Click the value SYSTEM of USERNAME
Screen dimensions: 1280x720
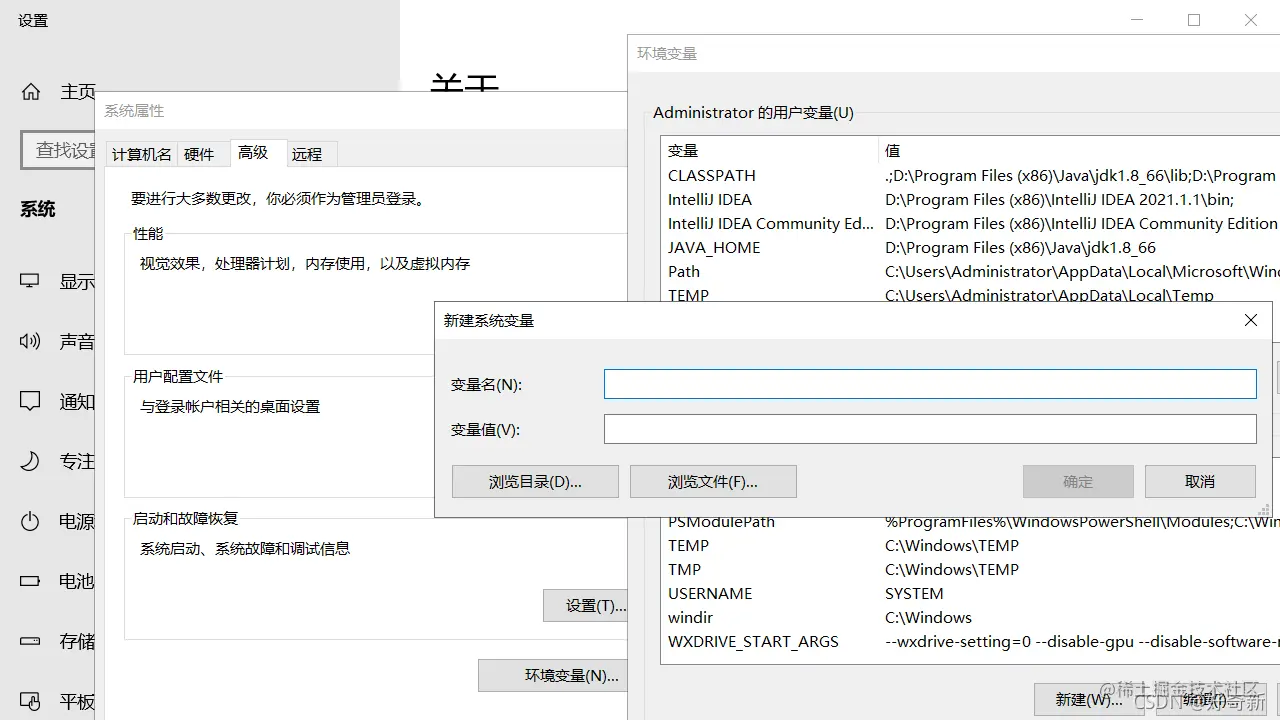point(914,593)
